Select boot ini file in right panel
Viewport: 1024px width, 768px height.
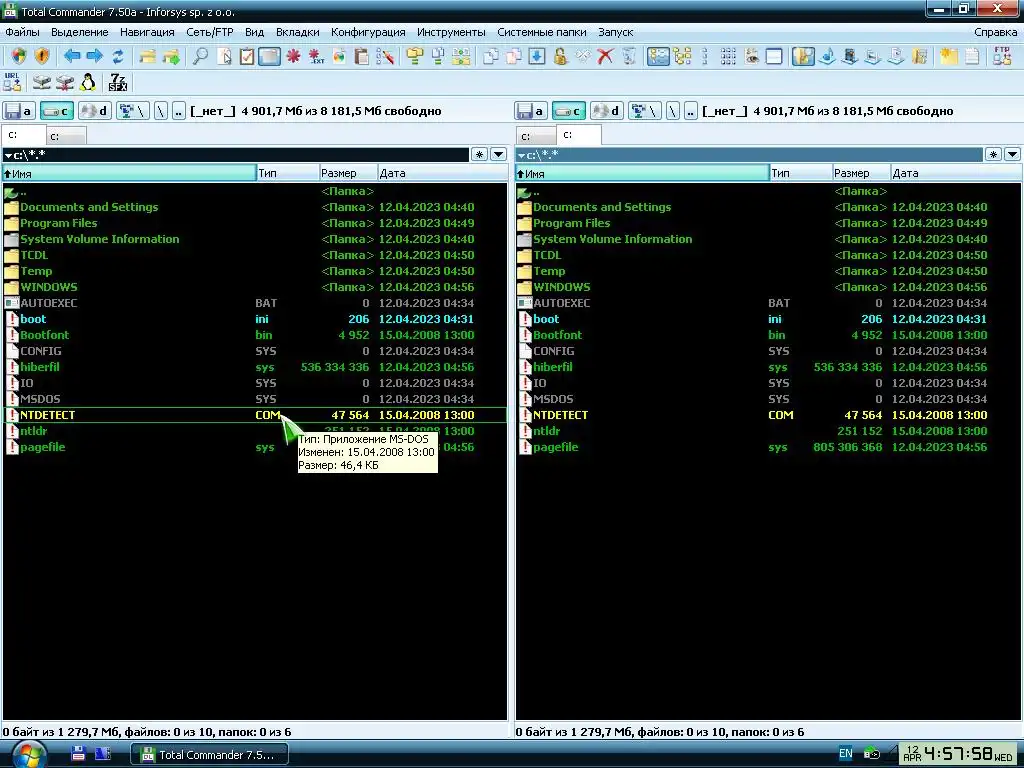(767, 319)
